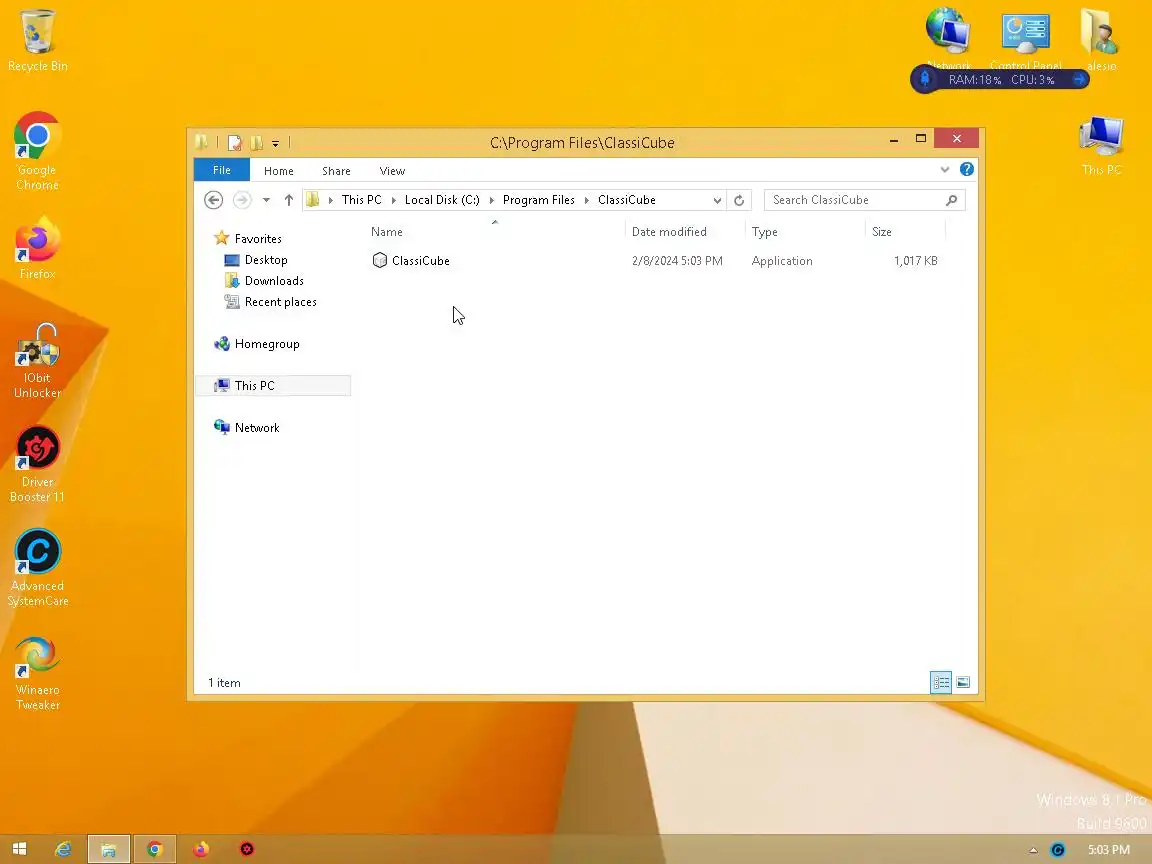
Task: Expand the arrow after Local Disk breadcrumb
Action: (492, 200)
